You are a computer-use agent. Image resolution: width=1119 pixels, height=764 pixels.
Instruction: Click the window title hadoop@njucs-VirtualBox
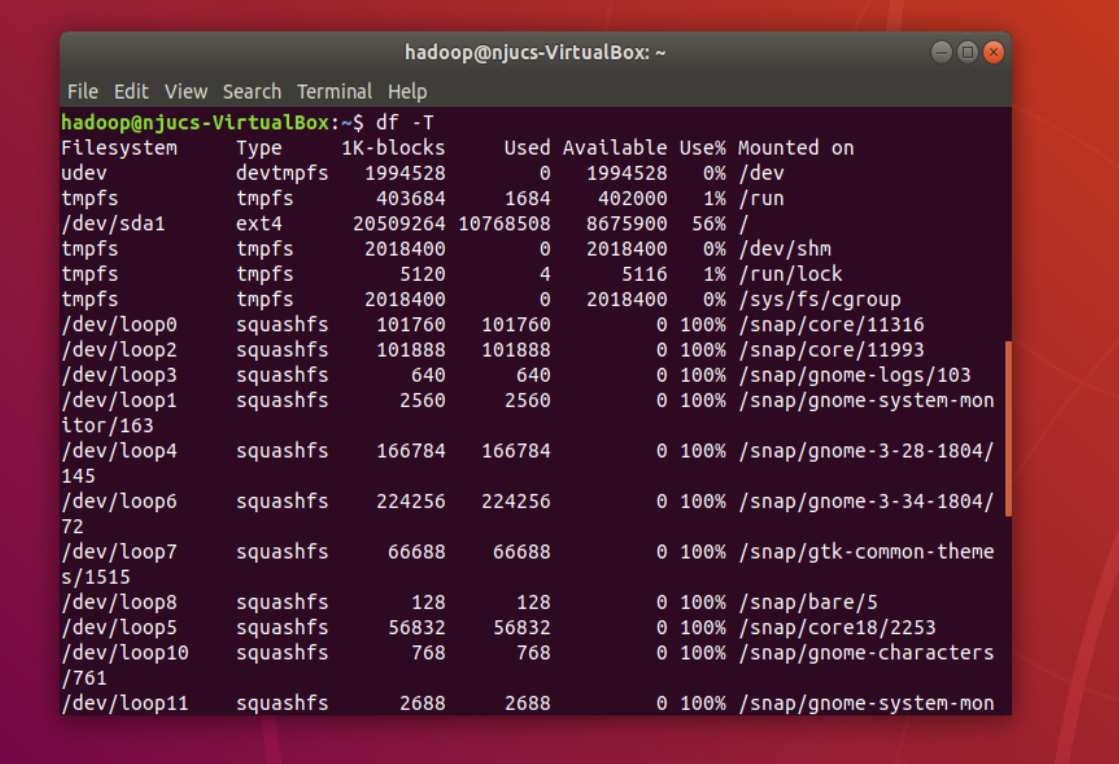[x=535, y=53]
